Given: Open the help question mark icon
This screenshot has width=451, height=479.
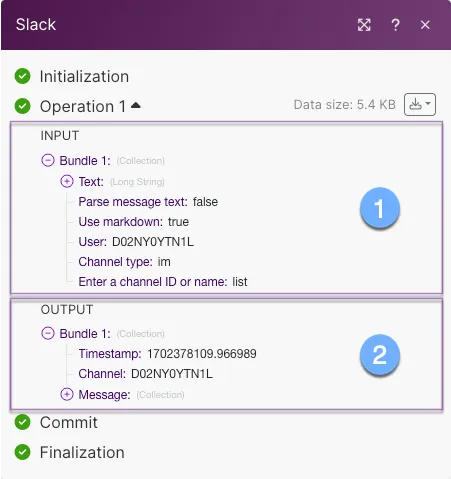Looking at the screenshot, I should point(395,25).
